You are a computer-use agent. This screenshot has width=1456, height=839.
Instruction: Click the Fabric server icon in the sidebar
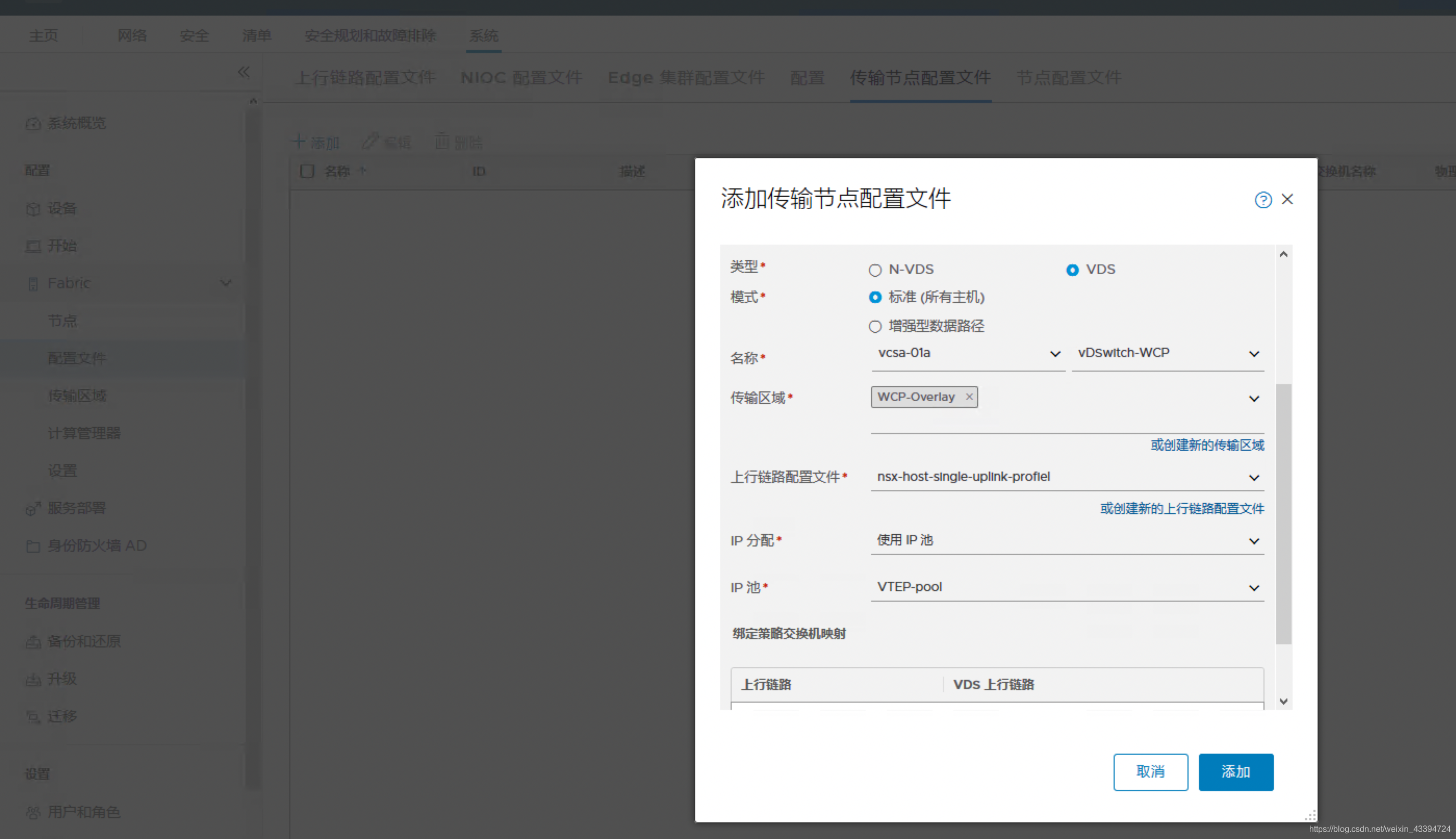pos(33,284)
